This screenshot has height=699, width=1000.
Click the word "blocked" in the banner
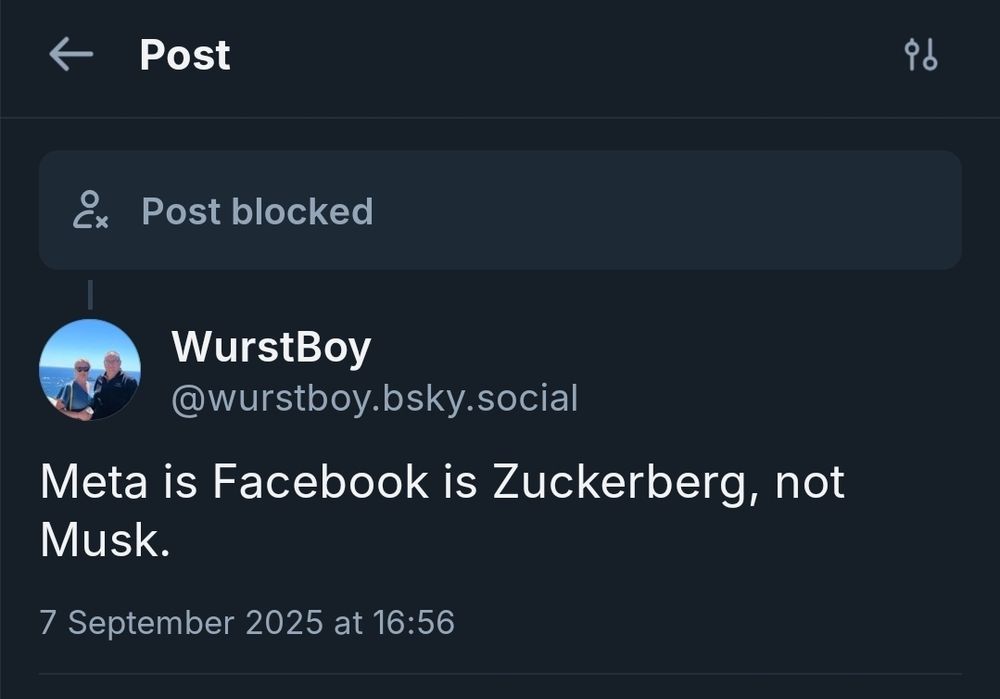coord(302,211)
